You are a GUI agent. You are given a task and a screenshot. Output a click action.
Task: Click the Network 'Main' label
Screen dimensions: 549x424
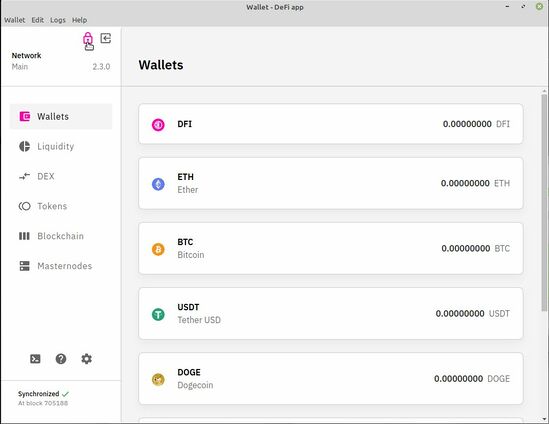20,67
